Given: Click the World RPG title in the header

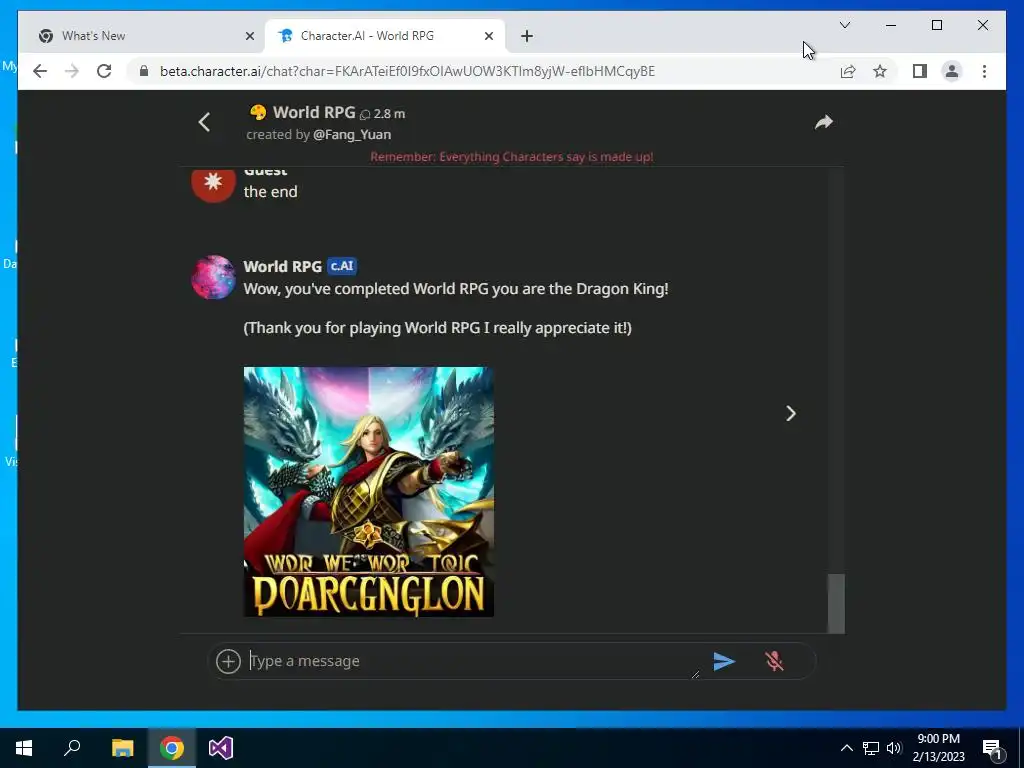Looking at the screenshot, I should click(314, 112).
